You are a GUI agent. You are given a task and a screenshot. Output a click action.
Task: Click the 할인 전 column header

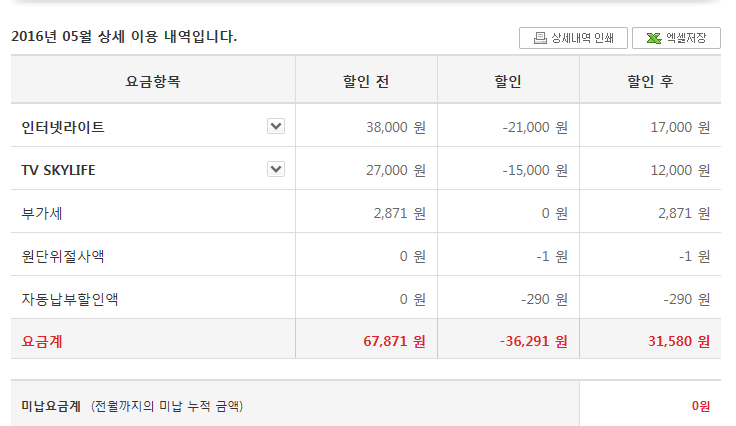366,81
